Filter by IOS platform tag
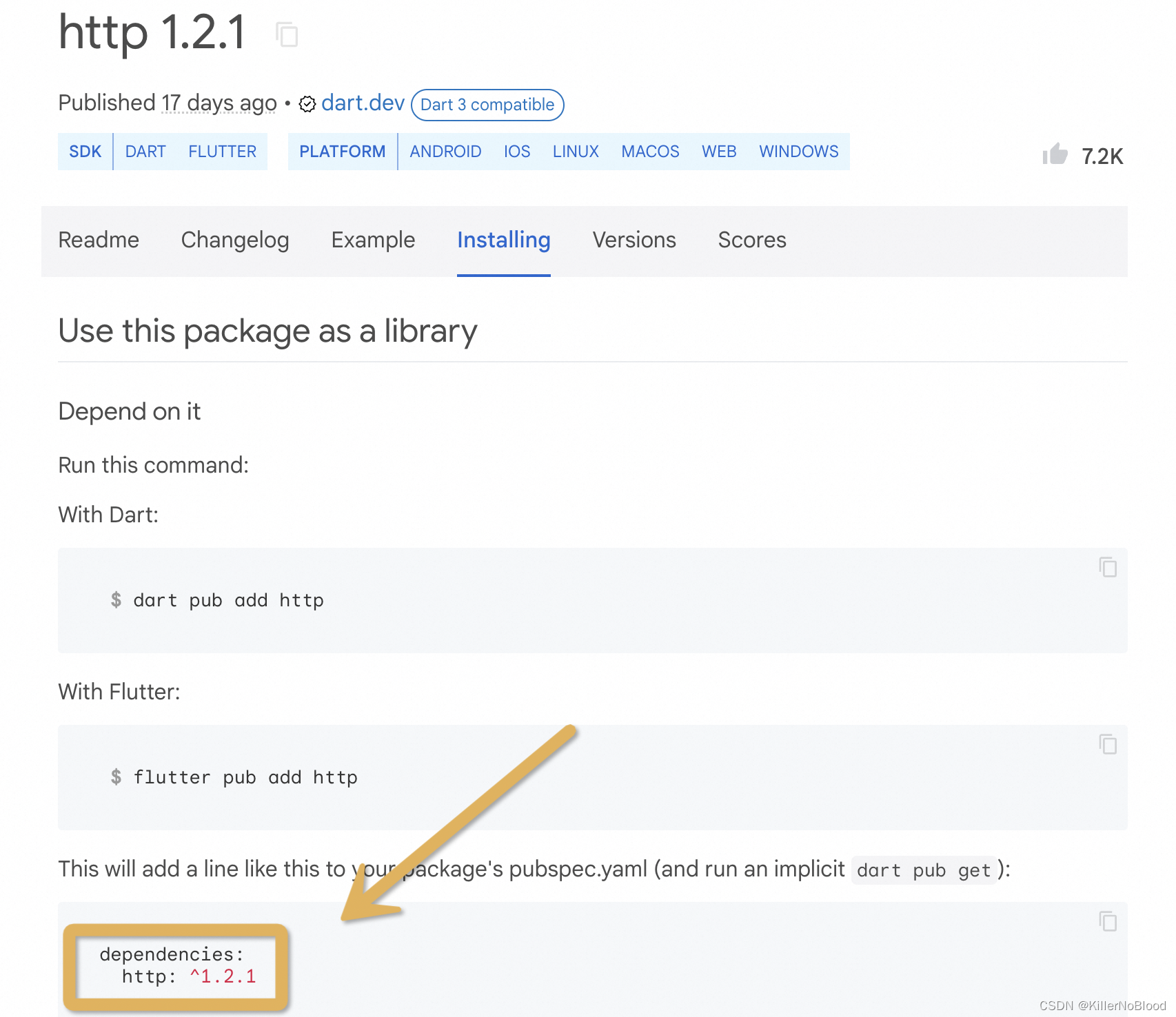Viewport: 1176px width, 1017px height. (517, 152)
